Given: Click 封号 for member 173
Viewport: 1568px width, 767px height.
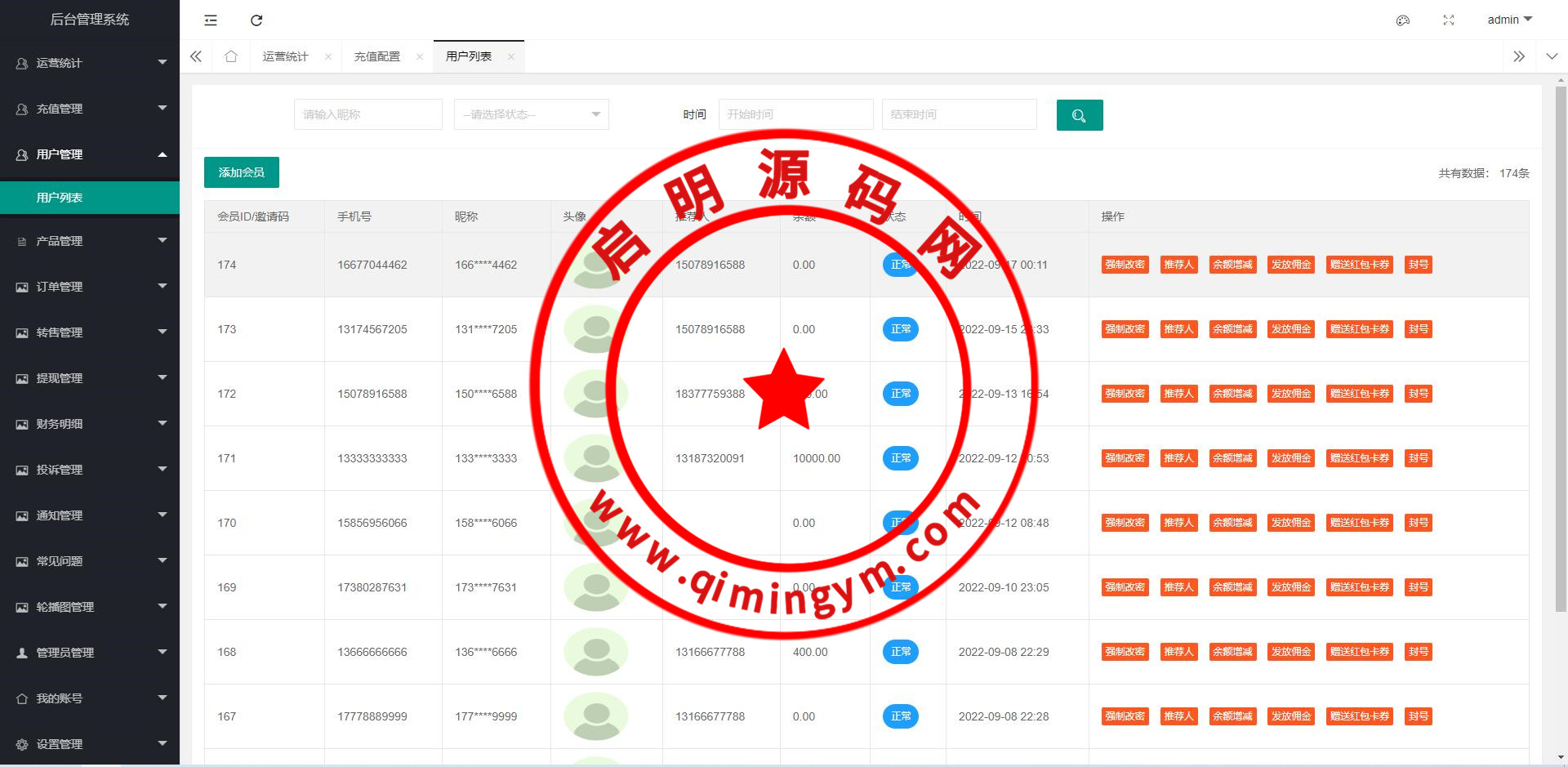Looking at the screenshot, I should (1418, 329).
